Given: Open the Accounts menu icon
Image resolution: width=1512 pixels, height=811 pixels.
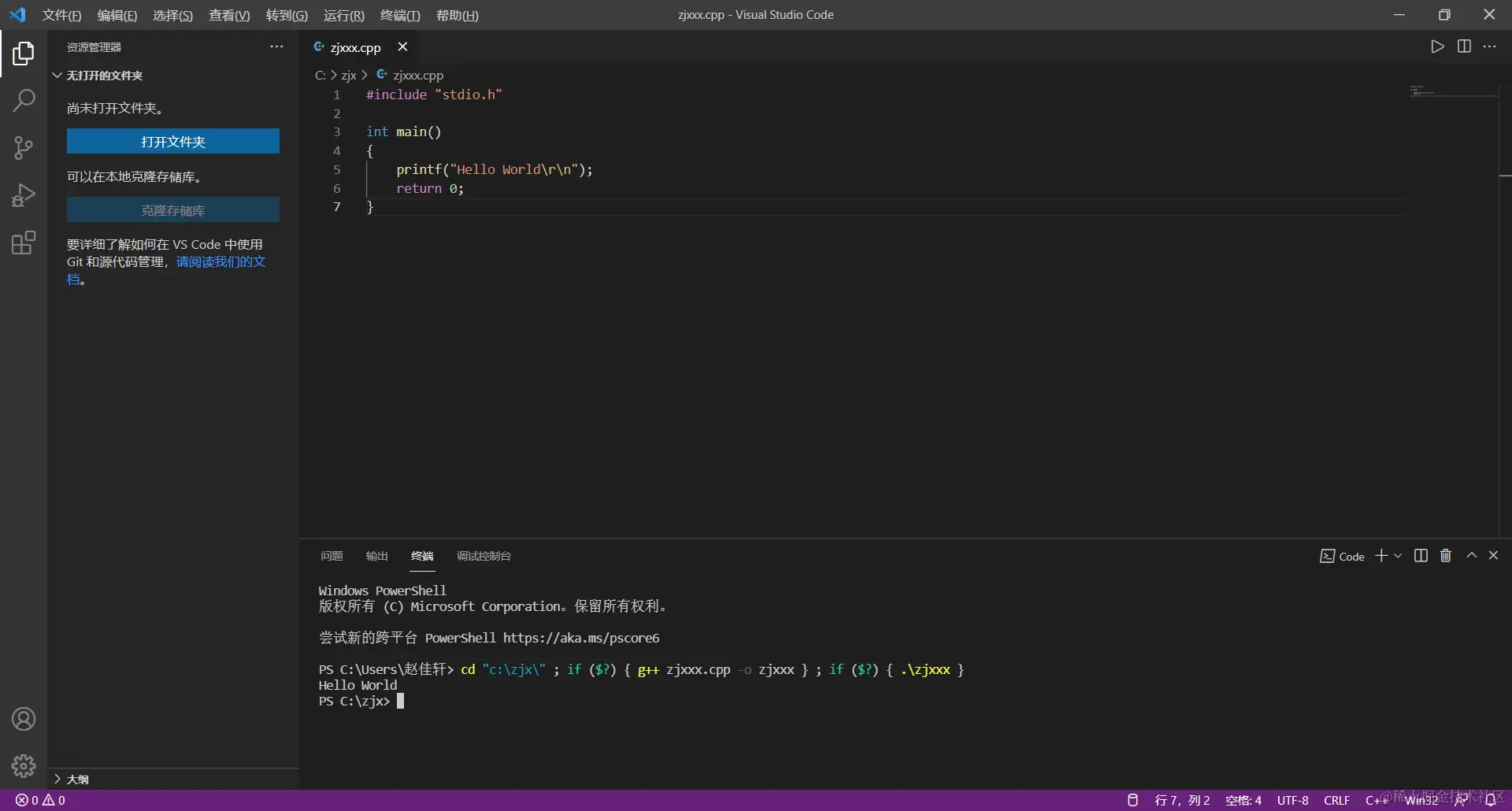Looking at the screenshot, I should pyautogui.click(x=24, y=719).
